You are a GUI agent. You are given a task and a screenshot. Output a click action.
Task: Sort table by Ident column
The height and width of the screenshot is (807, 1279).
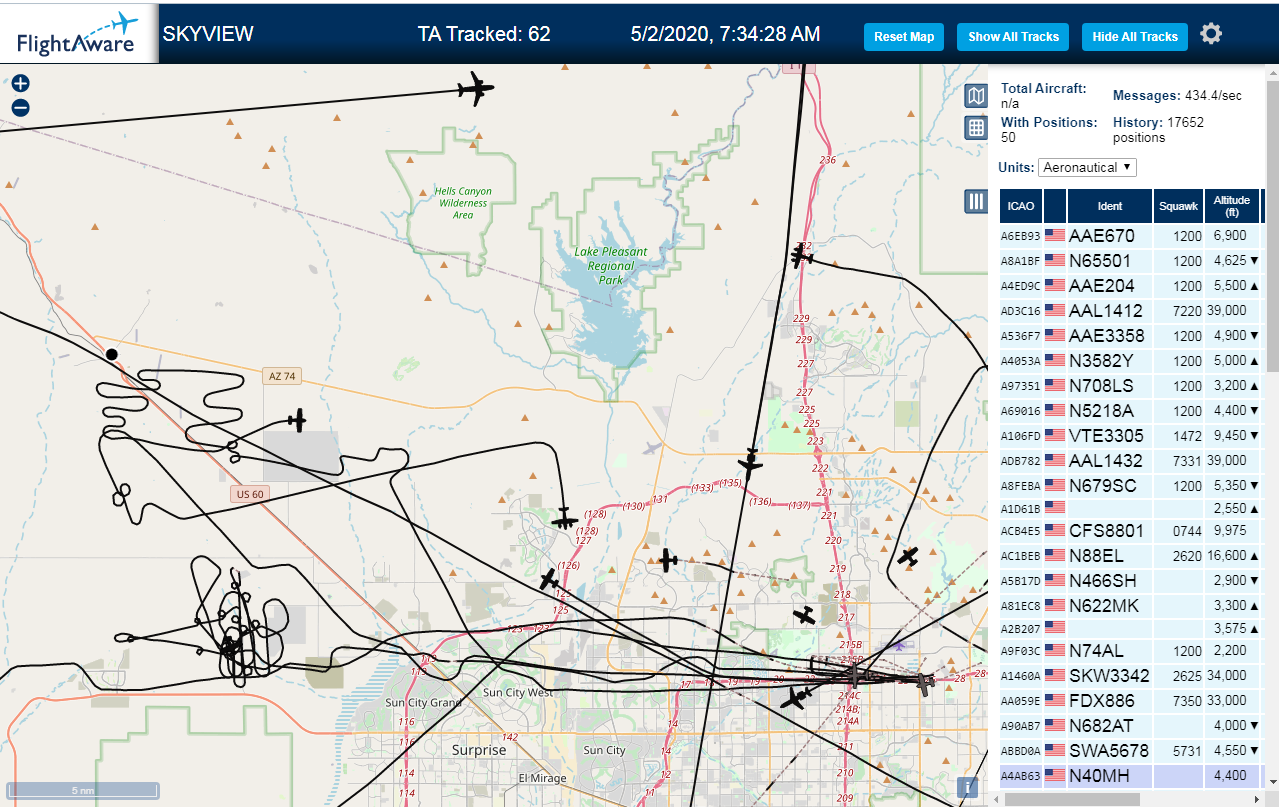point(1110,206)
